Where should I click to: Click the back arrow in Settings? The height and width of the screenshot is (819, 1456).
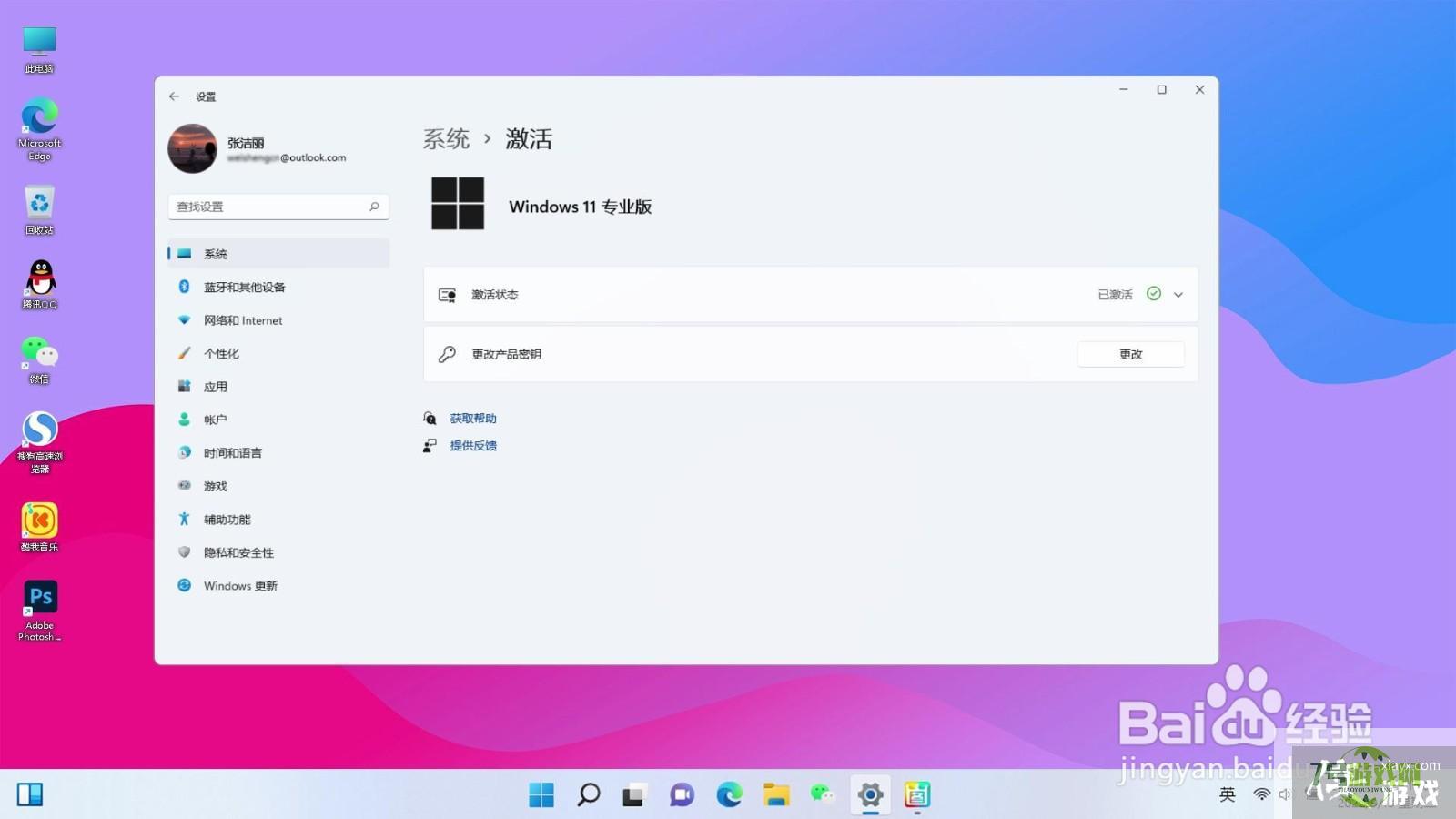[x=174, y=96]
